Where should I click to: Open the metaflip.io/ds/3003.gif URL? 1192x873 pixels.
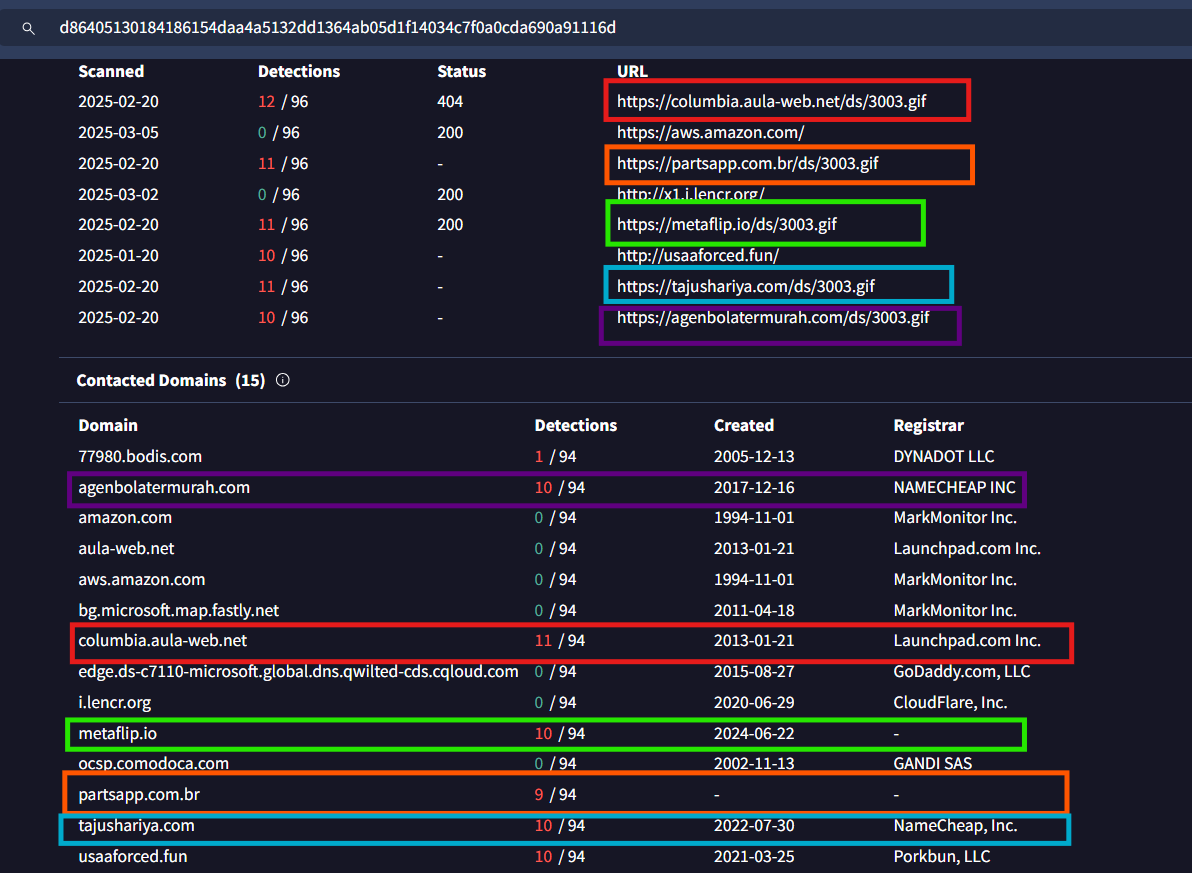pos(727,224)
